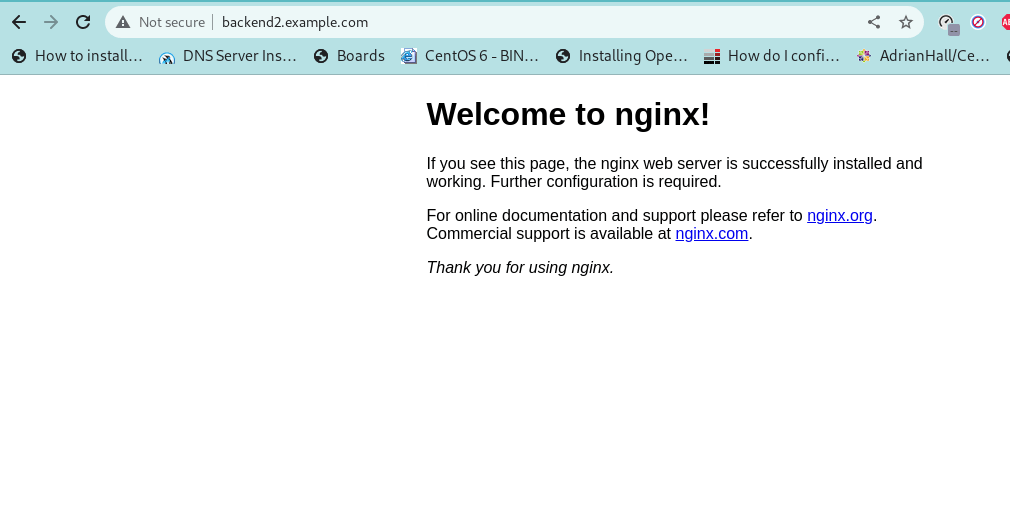
Task: Click 'Thank you for using nginx.' text
Action: (x=520, y=267)
